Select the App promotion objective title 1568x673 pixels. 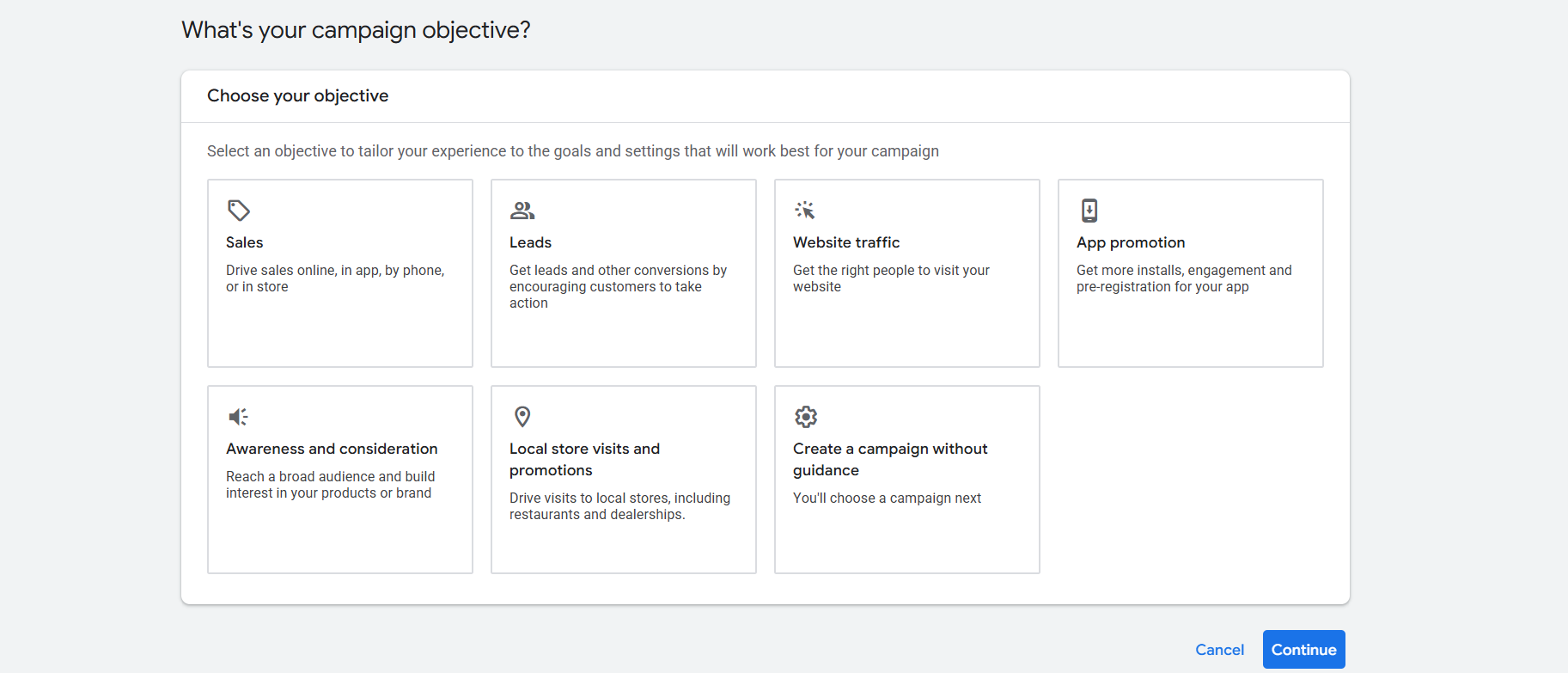(1131, 242)
